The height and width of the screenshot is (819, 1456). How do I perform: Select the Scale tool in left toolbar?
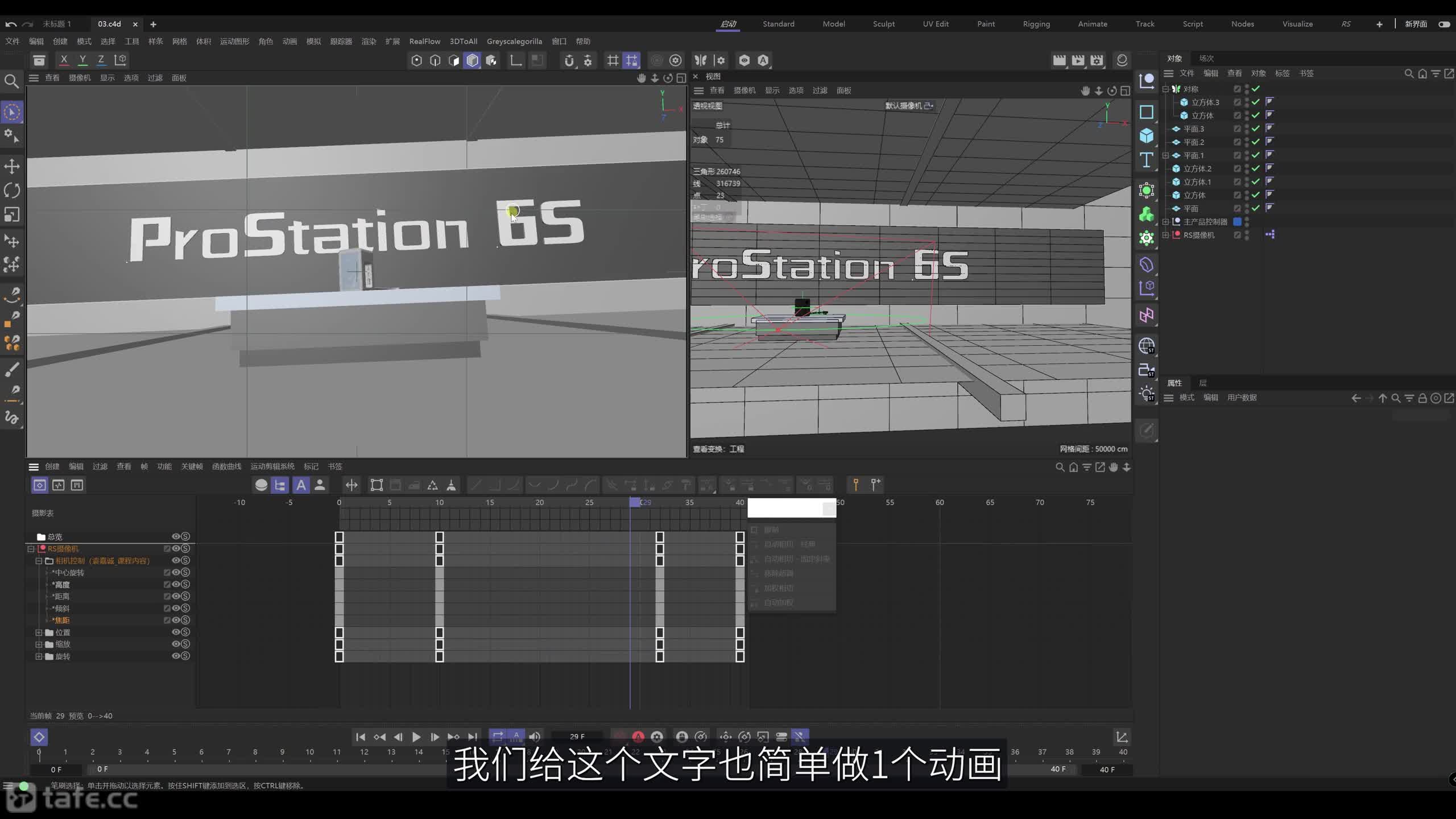click(x=12, y=214)
